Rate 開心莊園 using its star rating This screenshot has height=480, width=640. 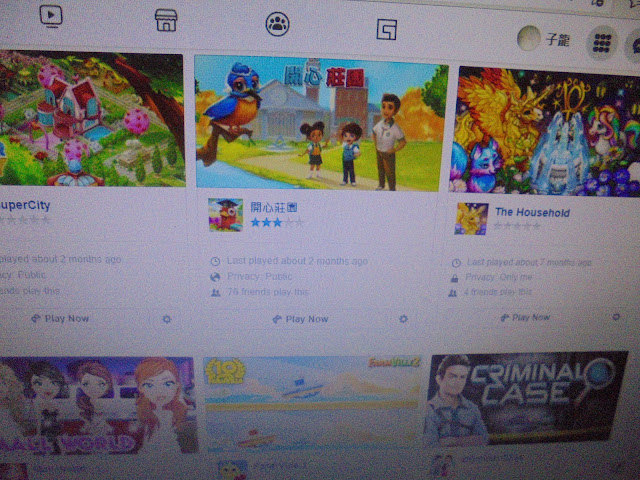277,223
